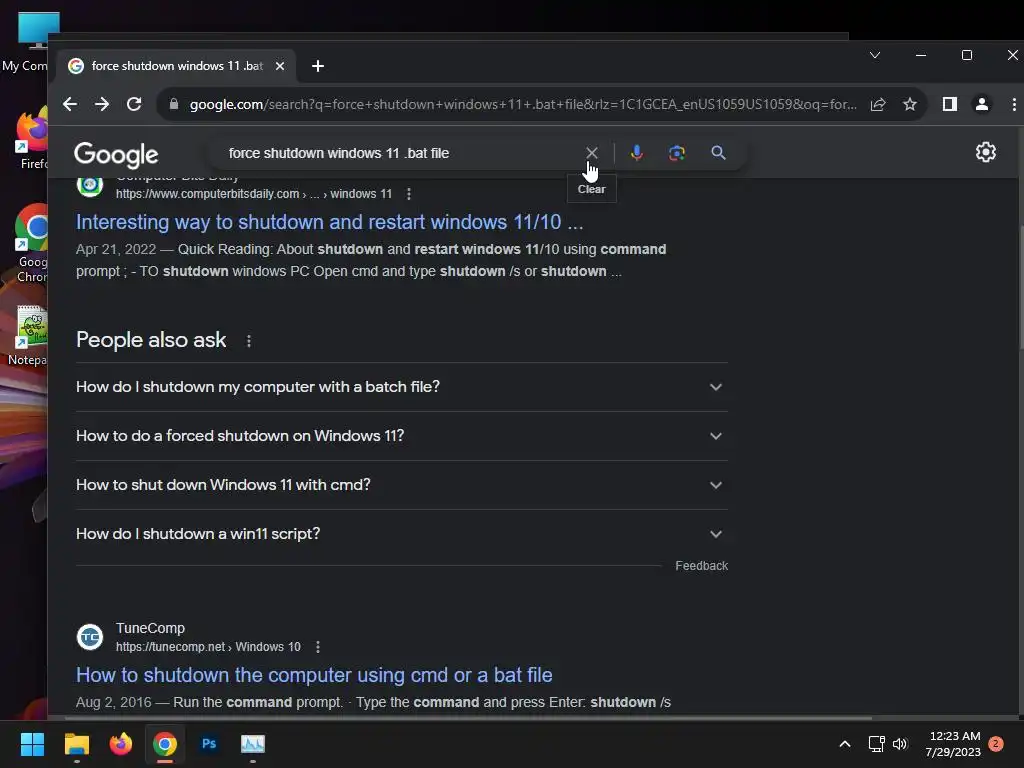
Task: Open How to shutdown using cmd result
Action: (x=314, y=675)
